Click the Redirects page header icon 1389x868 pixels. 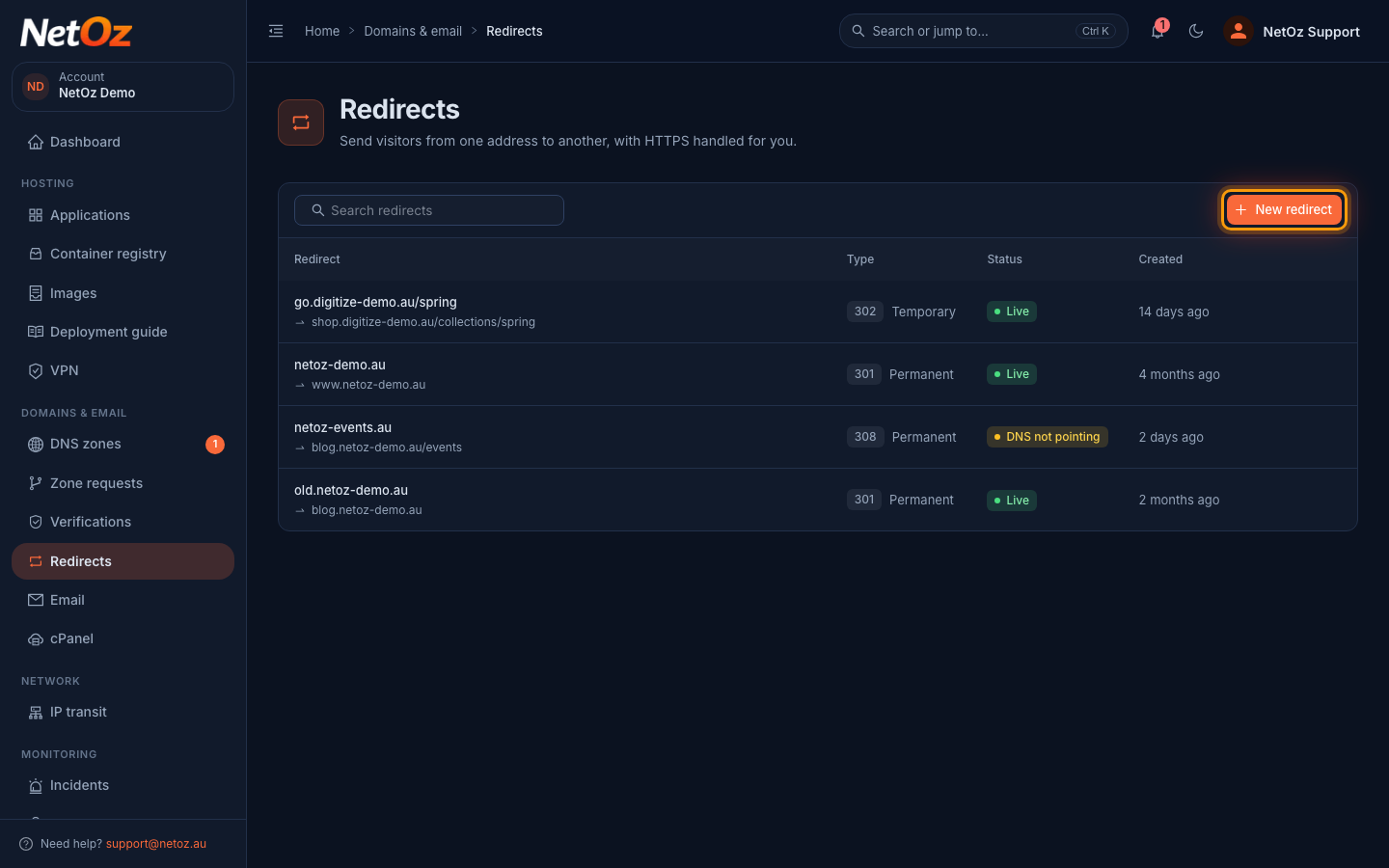301,122
